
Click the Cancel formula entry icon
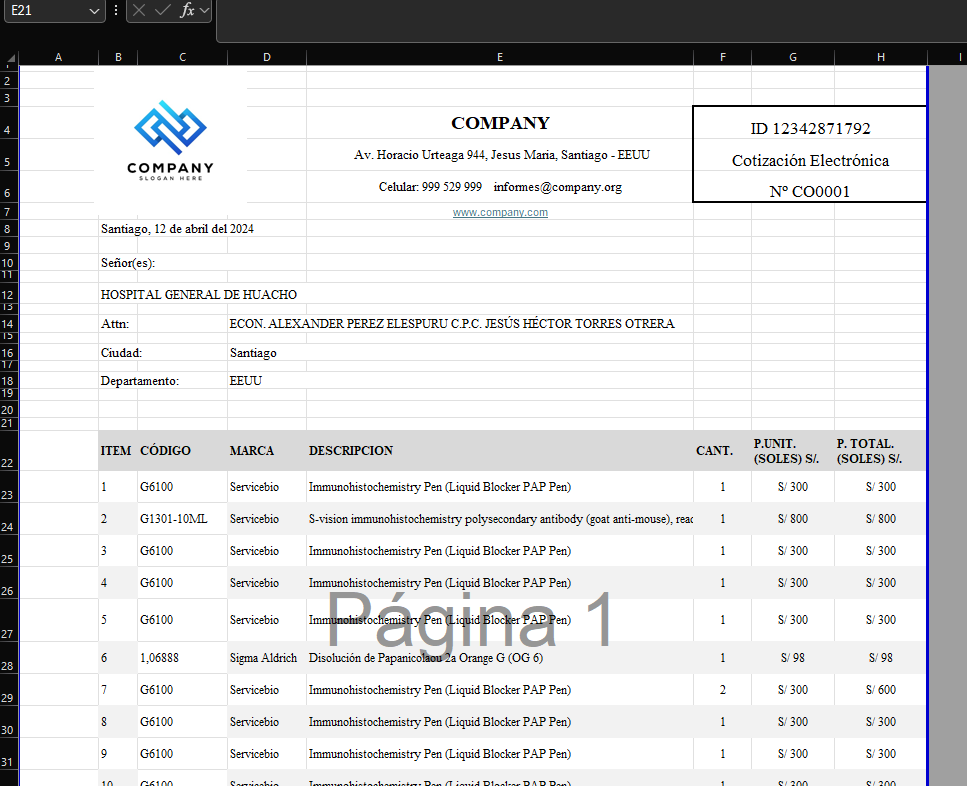click(139, 10)
